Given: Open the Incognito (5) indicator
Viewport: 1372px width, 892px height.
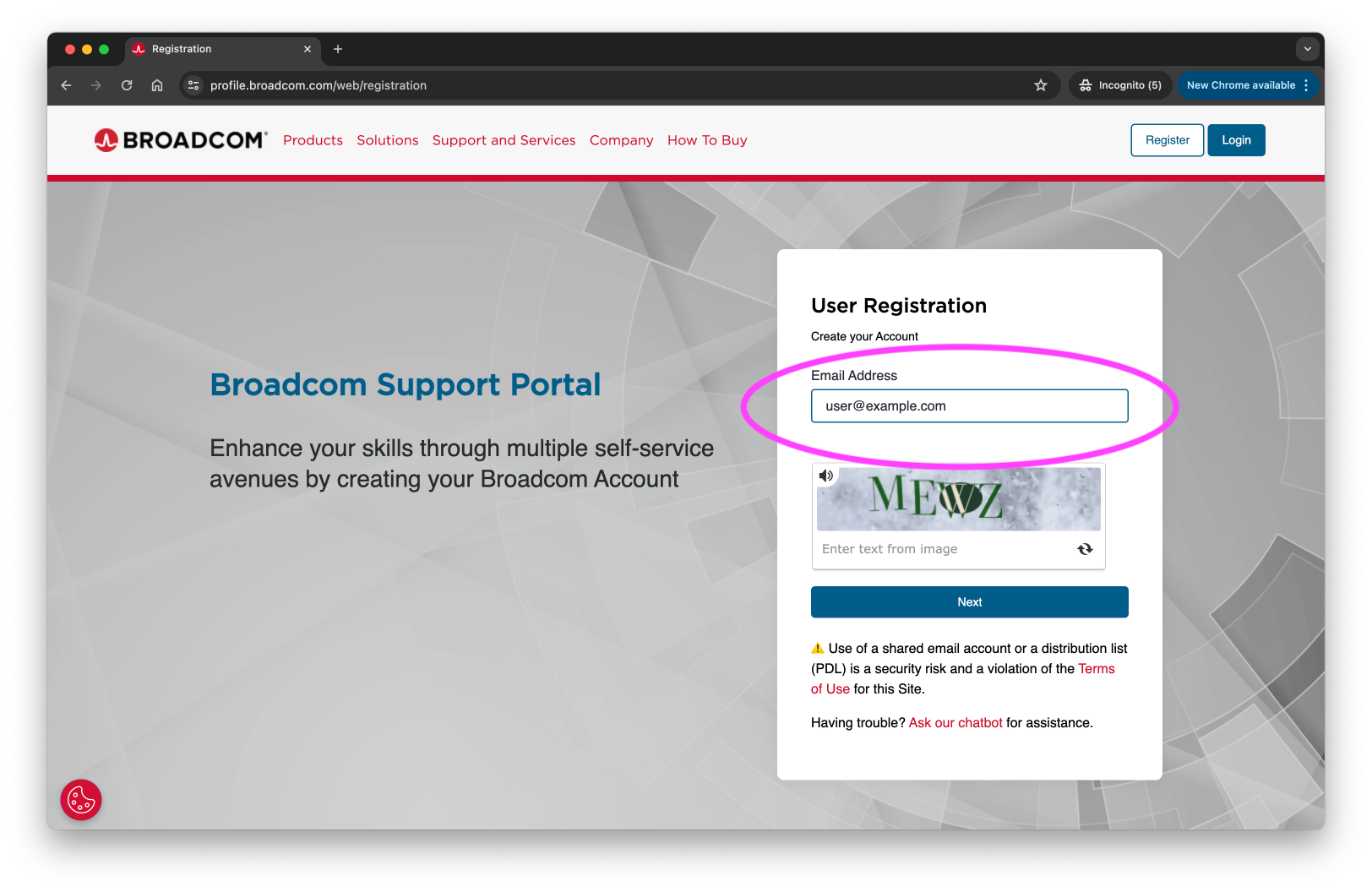Looking at the screenshot, I should click(1120, 85).
